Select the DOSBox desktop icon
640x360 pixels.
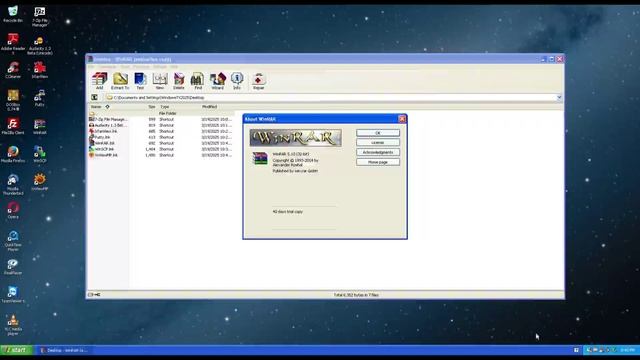pos(13,100)
